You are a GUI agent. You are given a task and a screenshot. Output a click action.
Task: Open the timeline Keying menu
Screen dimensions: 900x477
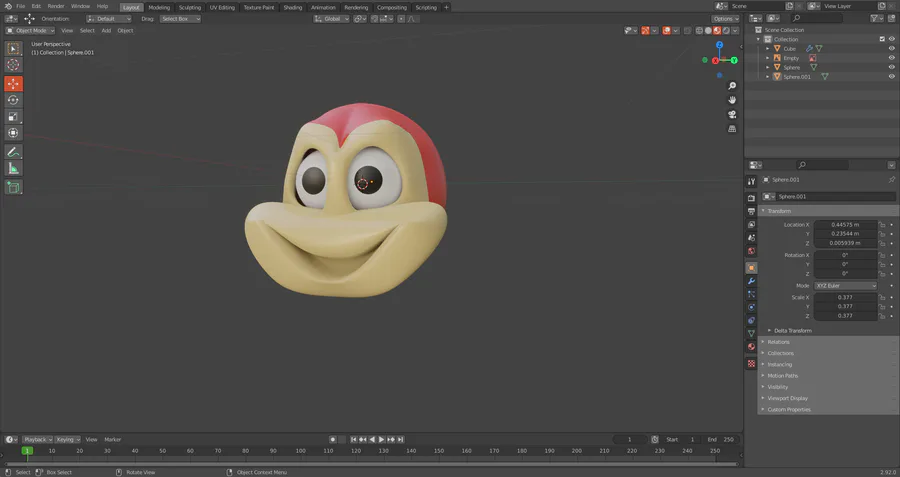point(68,440)
